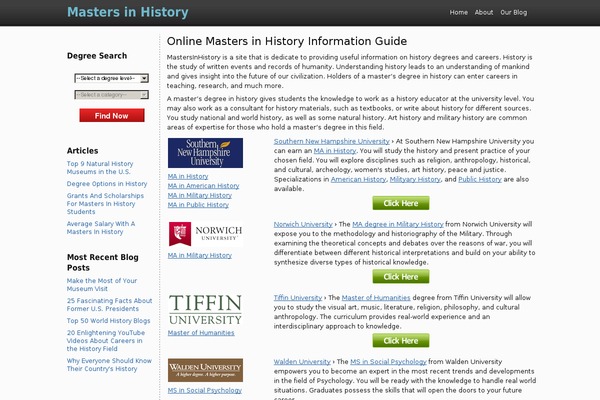Open MA in American History link
The width and height of the screenshot is (600, 400).
coord(203,186)
